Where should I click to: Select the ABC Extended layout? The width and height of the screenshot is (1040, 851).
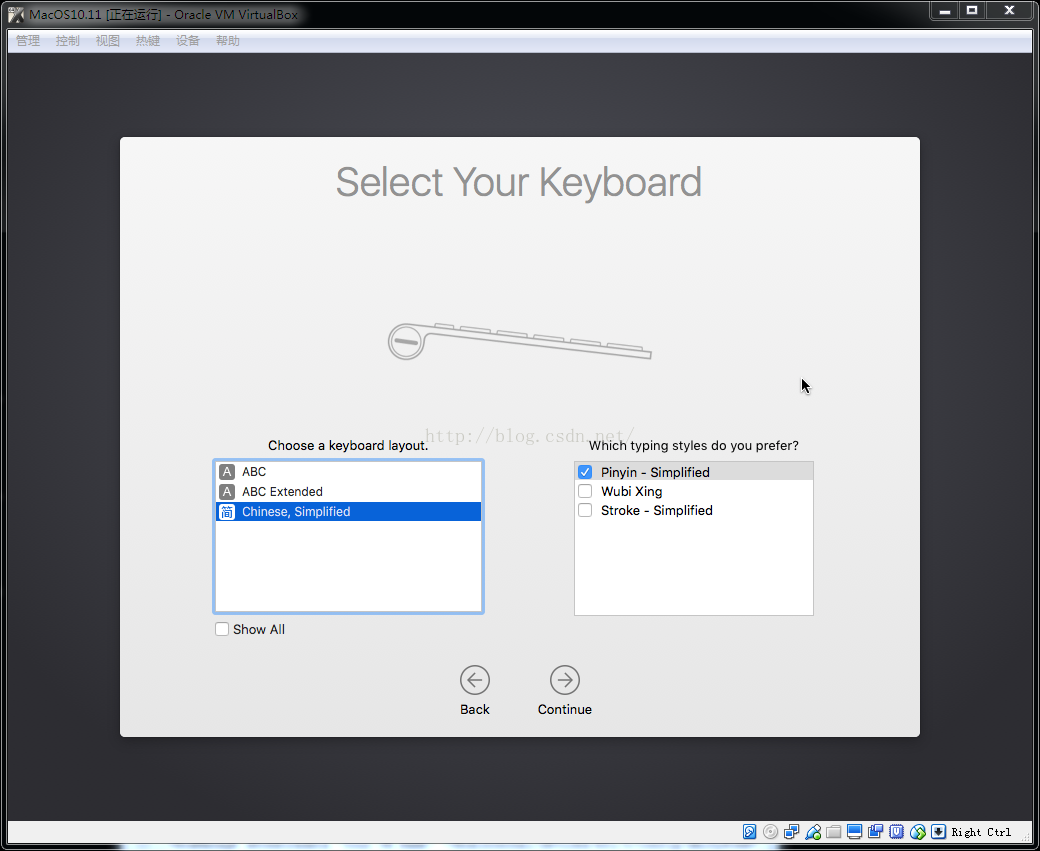[348, 491]
